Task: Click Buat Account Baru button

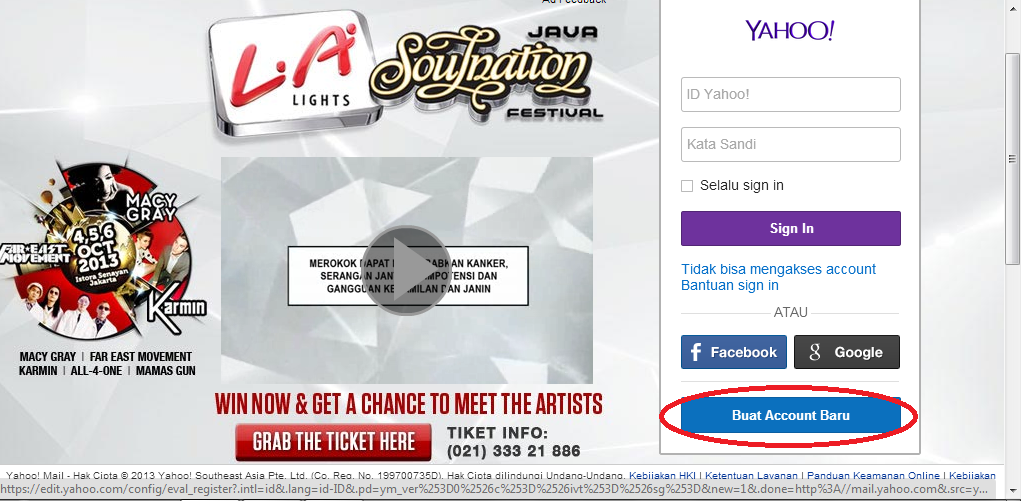Action: (x=790, y=416)
